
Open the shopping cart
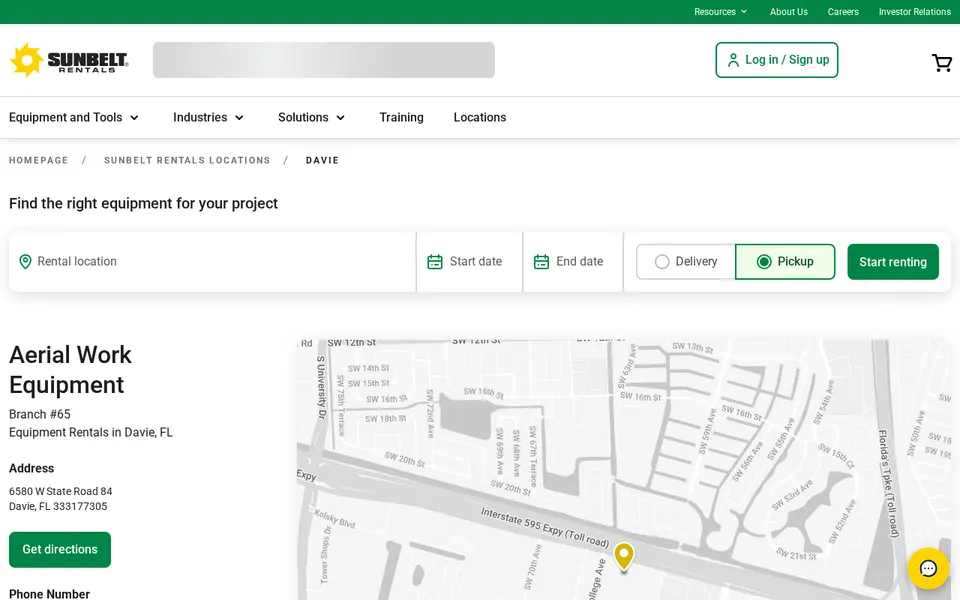(x=942, y=62)
